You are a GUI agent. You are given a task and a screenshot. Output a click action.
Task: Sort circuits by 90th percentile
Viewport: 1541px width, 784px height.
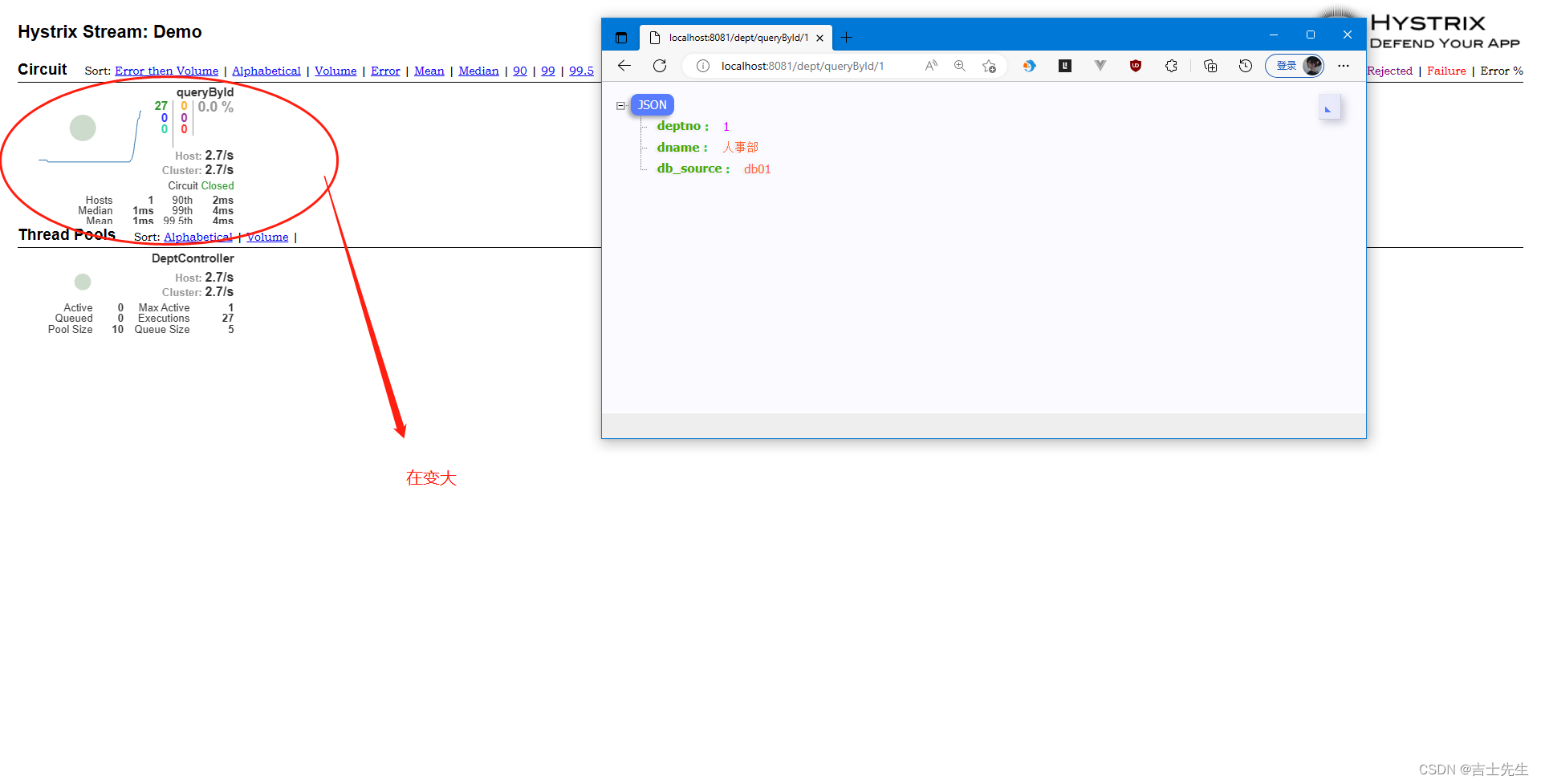520,71
